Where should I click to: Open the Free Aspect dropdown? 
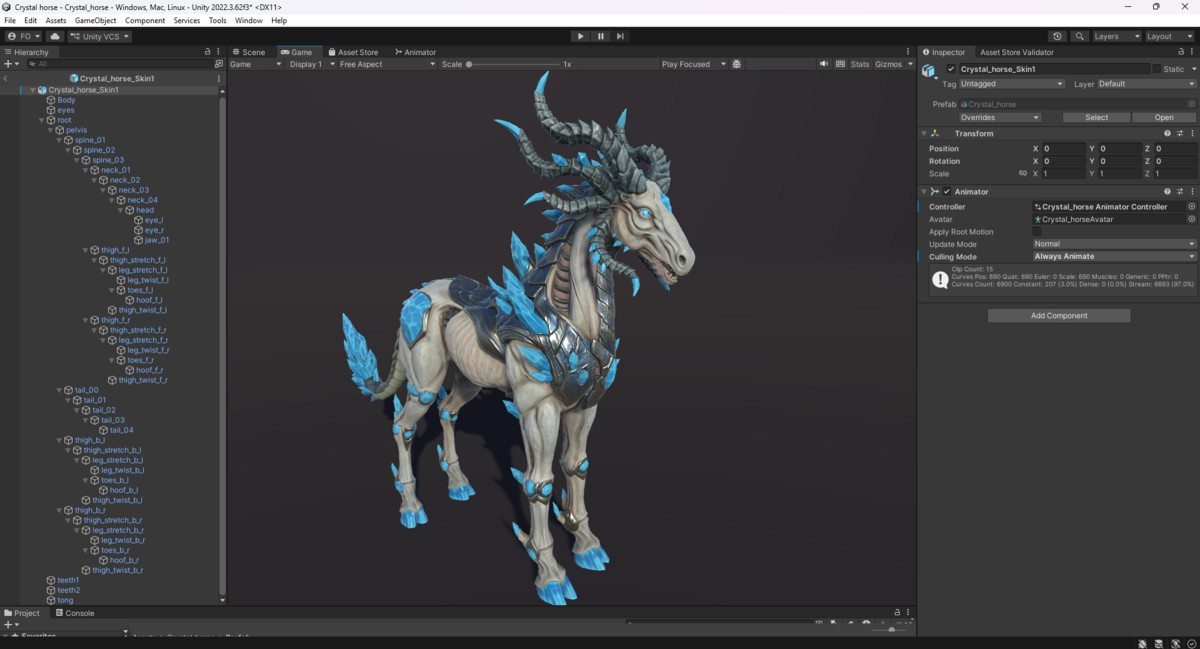tap(387, 64)
